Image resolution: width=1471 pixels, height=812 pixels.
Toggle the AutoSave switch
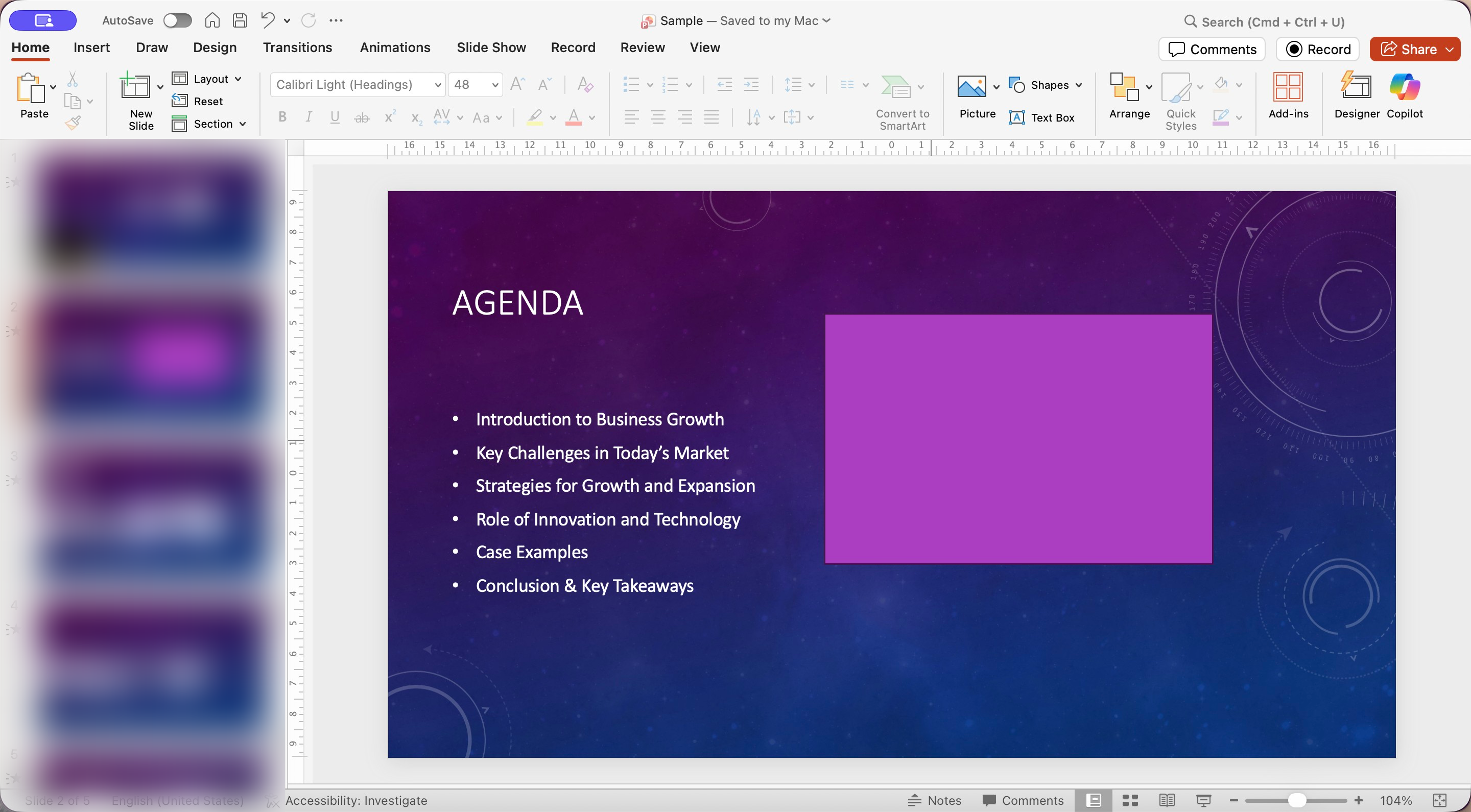177,20
